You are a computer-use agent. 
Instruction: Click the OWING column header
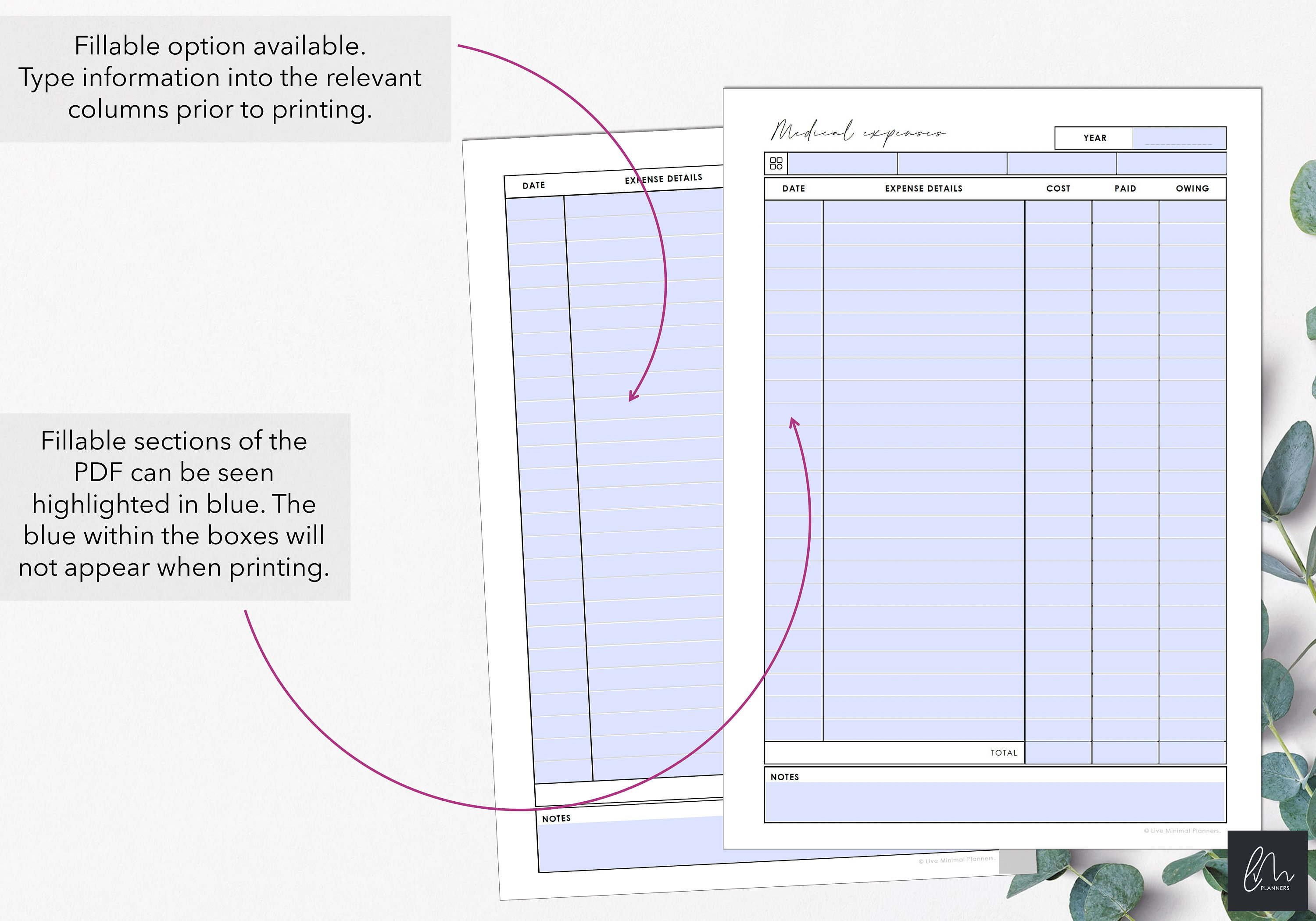tap(1192, 189)
